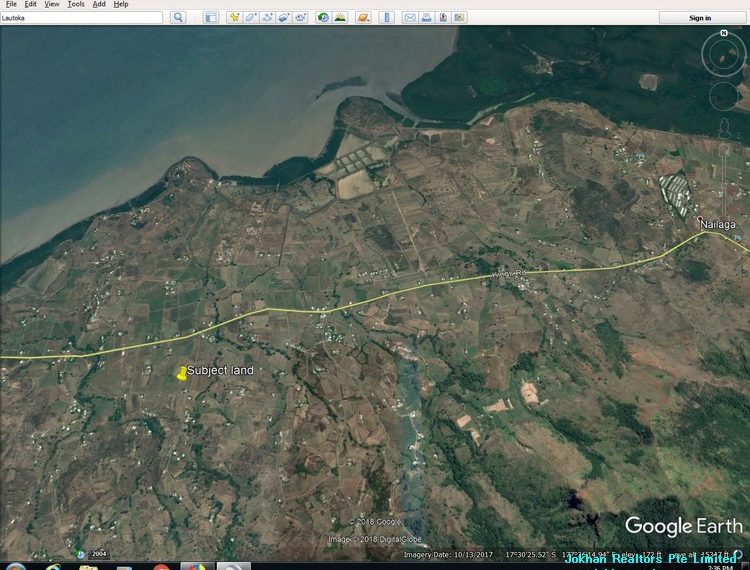Click the Print toolbar icon
The width and height of the screenshot is (750, 570).
427,17
